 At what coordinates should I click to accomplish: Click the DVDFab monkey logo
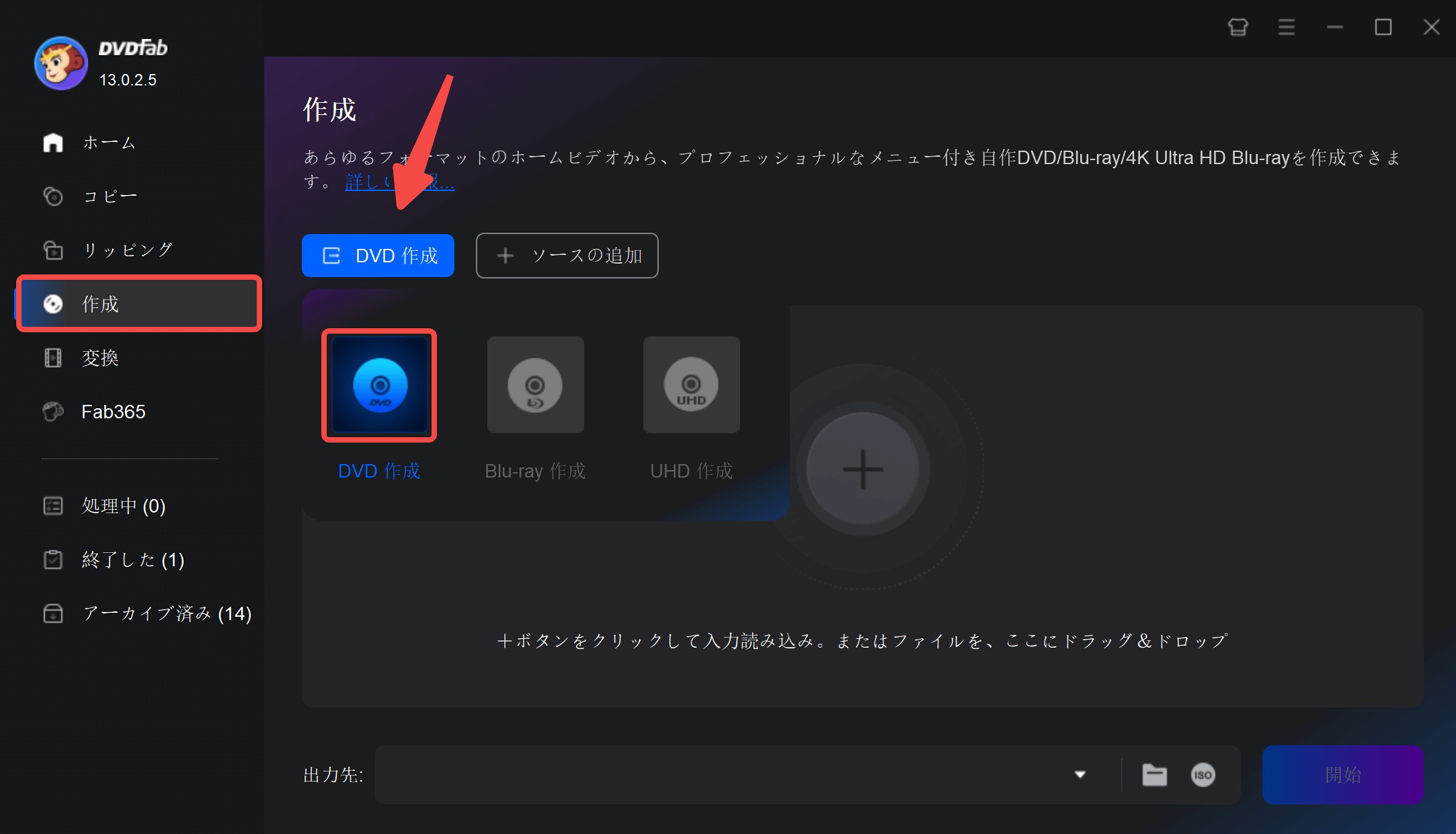(x=60, y=63)
